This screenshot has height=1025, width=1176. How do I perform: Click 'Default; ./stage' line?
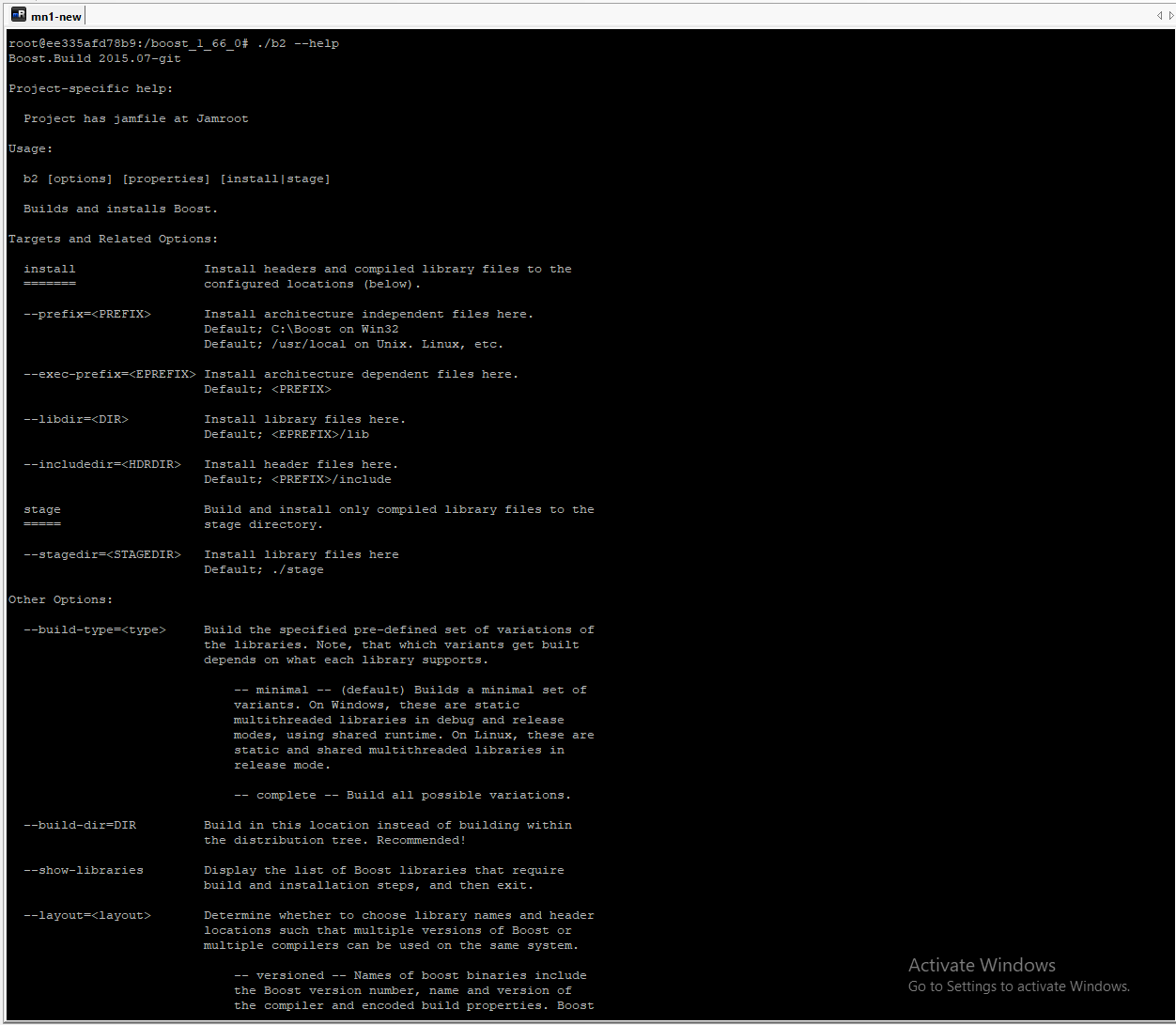pyautogui.click(x=264, y=569)
